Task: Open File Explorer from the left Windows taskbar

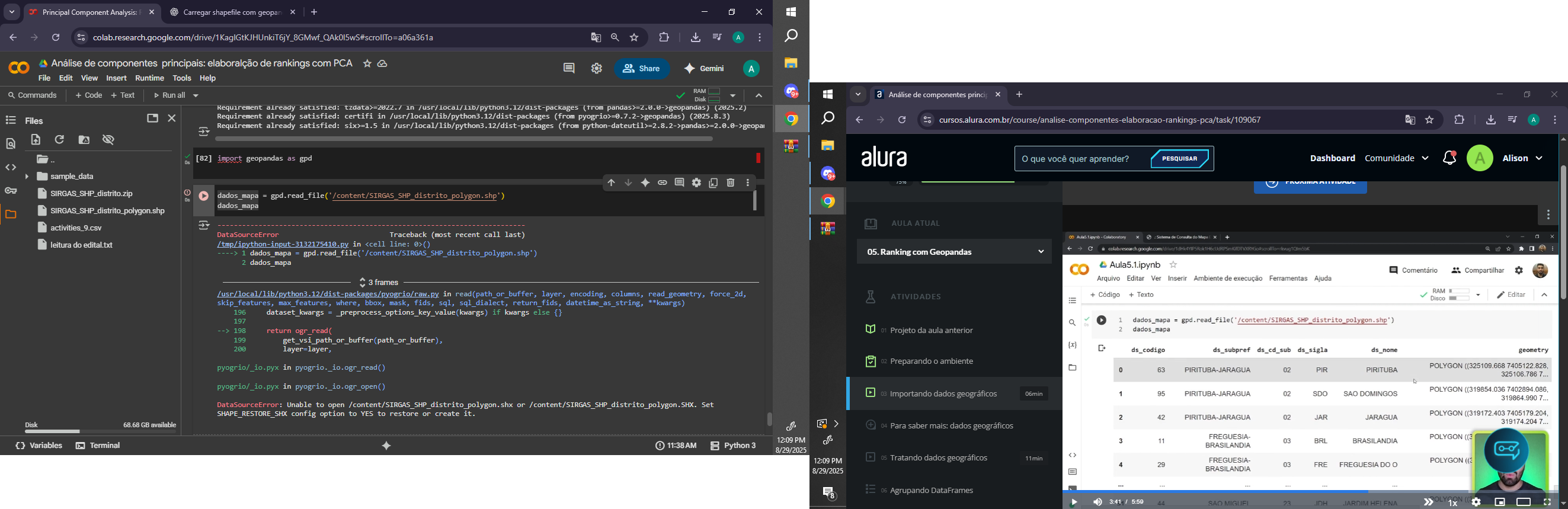Action: [x=791, y=63]
